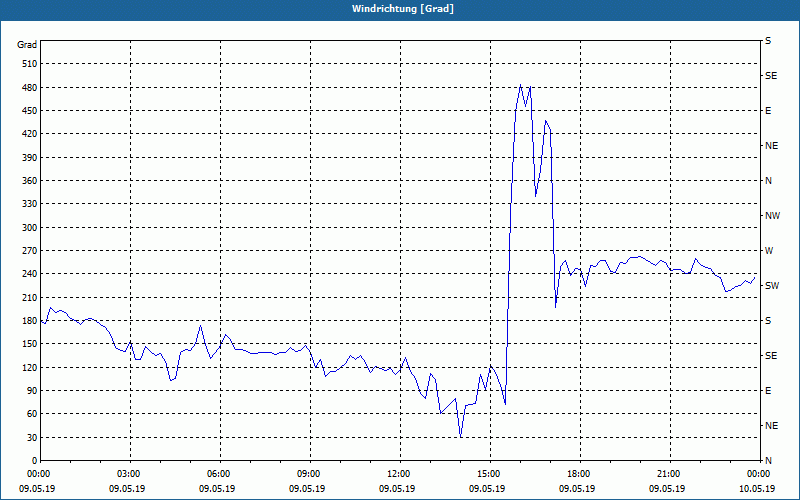Select the 'Grad' unit label

click(27, 45)
